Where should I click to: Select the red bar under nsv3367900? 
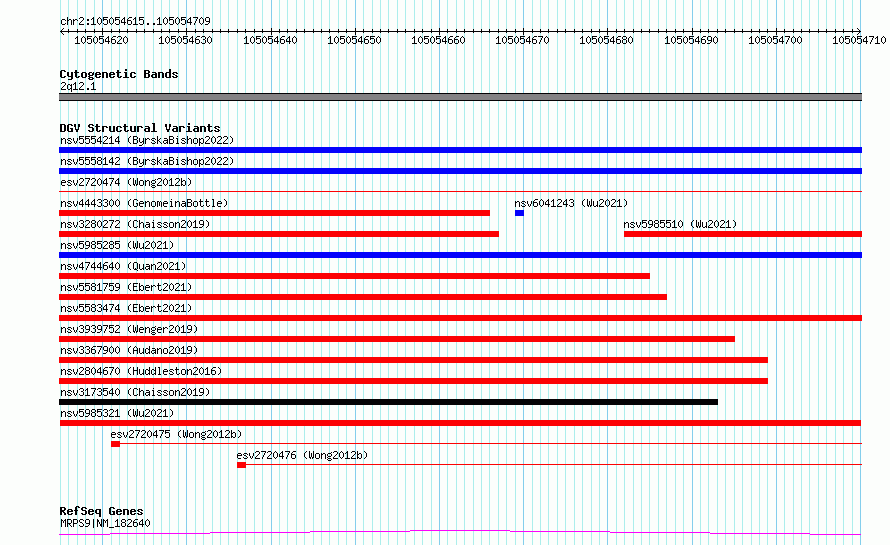pyautogui.click(x=413, y=360)
